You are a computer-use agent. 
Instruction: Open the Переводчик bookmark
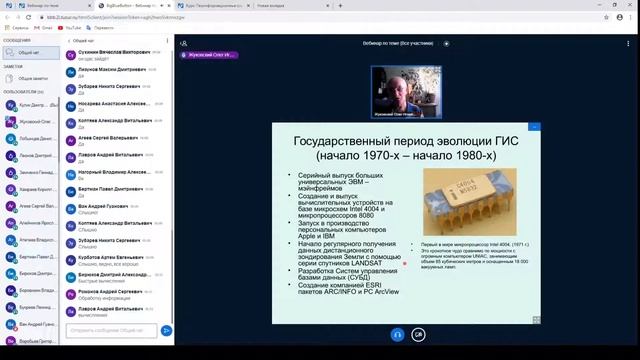point(100,28)
